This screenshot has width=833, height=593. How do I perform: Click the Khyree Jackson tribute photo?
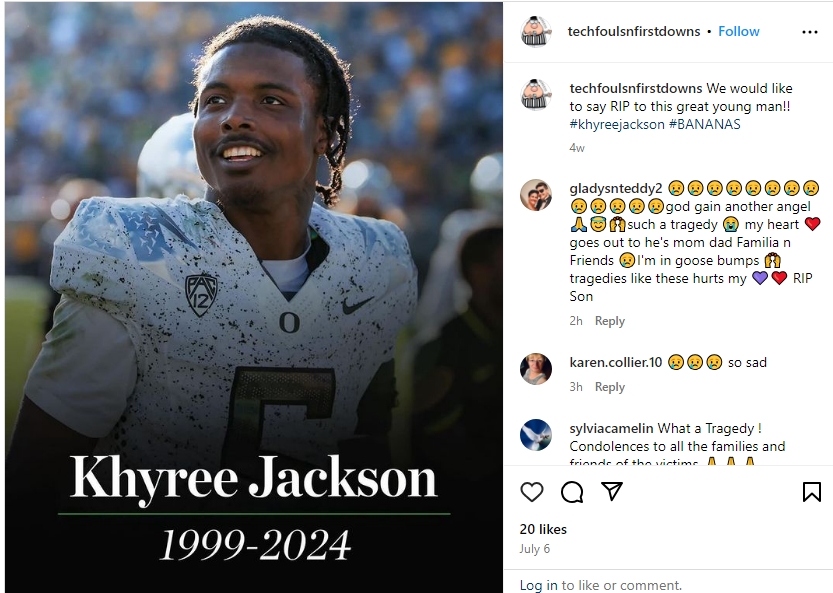pos(254,298)
